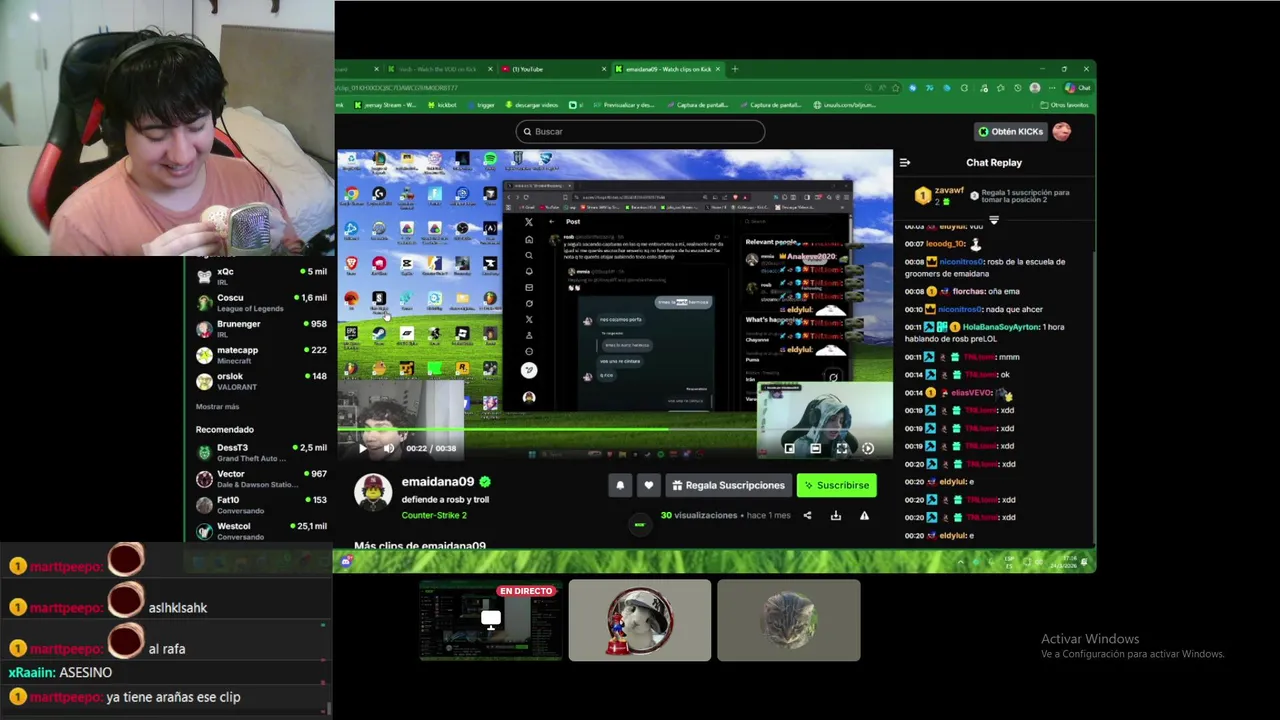The image size is (1280, 720).
Task: Open matecapp channel in sidebar
Action: coord(262,355)
